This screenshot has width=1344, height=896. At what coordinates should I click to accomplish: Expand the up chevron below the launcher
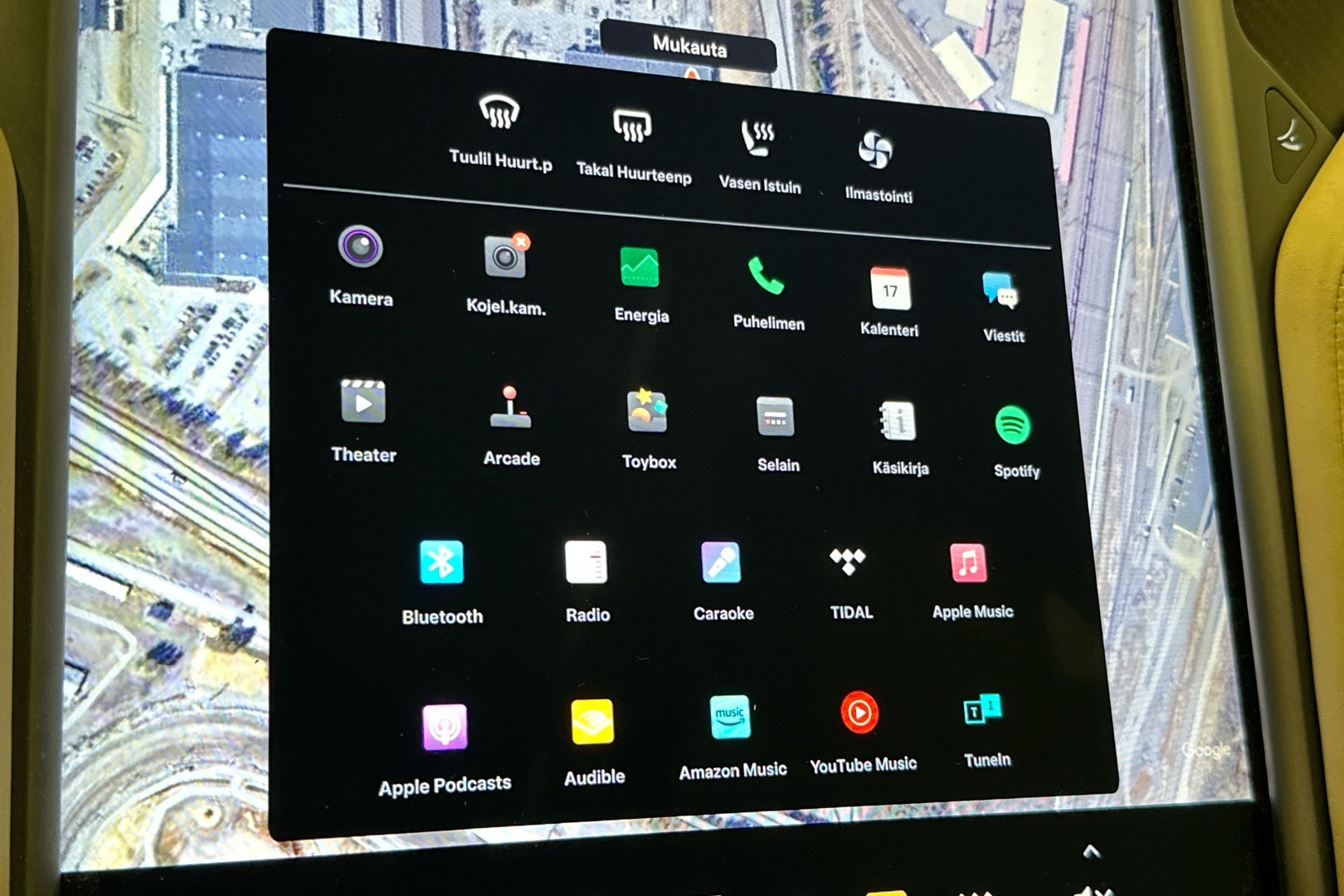(1091, 851)
